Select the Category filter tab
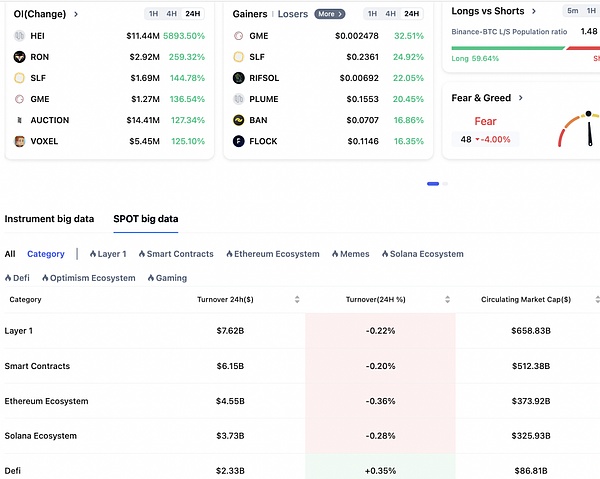This screenshot has width=600, height=479. (46, 254)
